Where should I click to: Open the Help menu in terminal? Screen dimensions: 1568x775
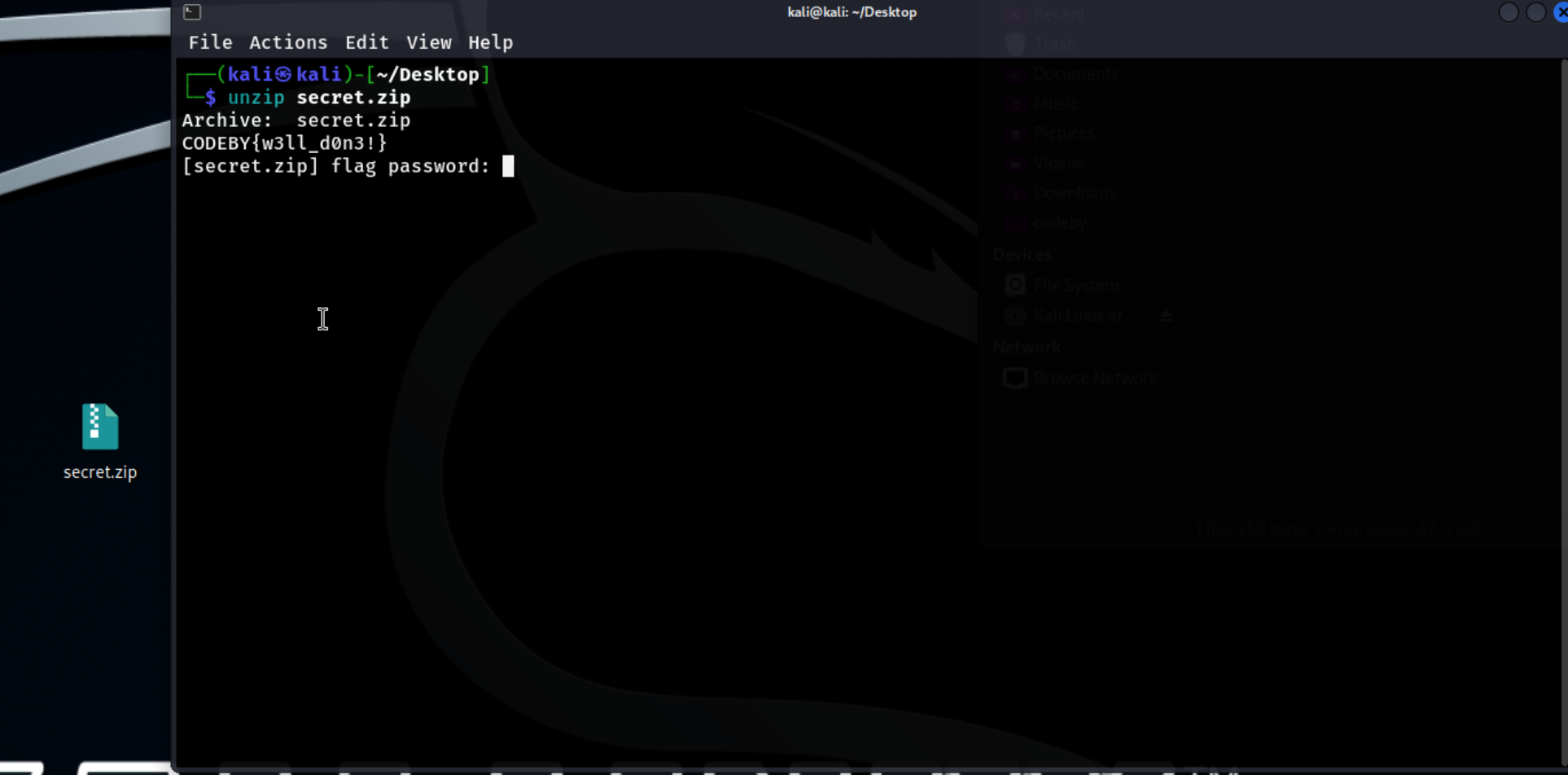[x=490, y=42]
